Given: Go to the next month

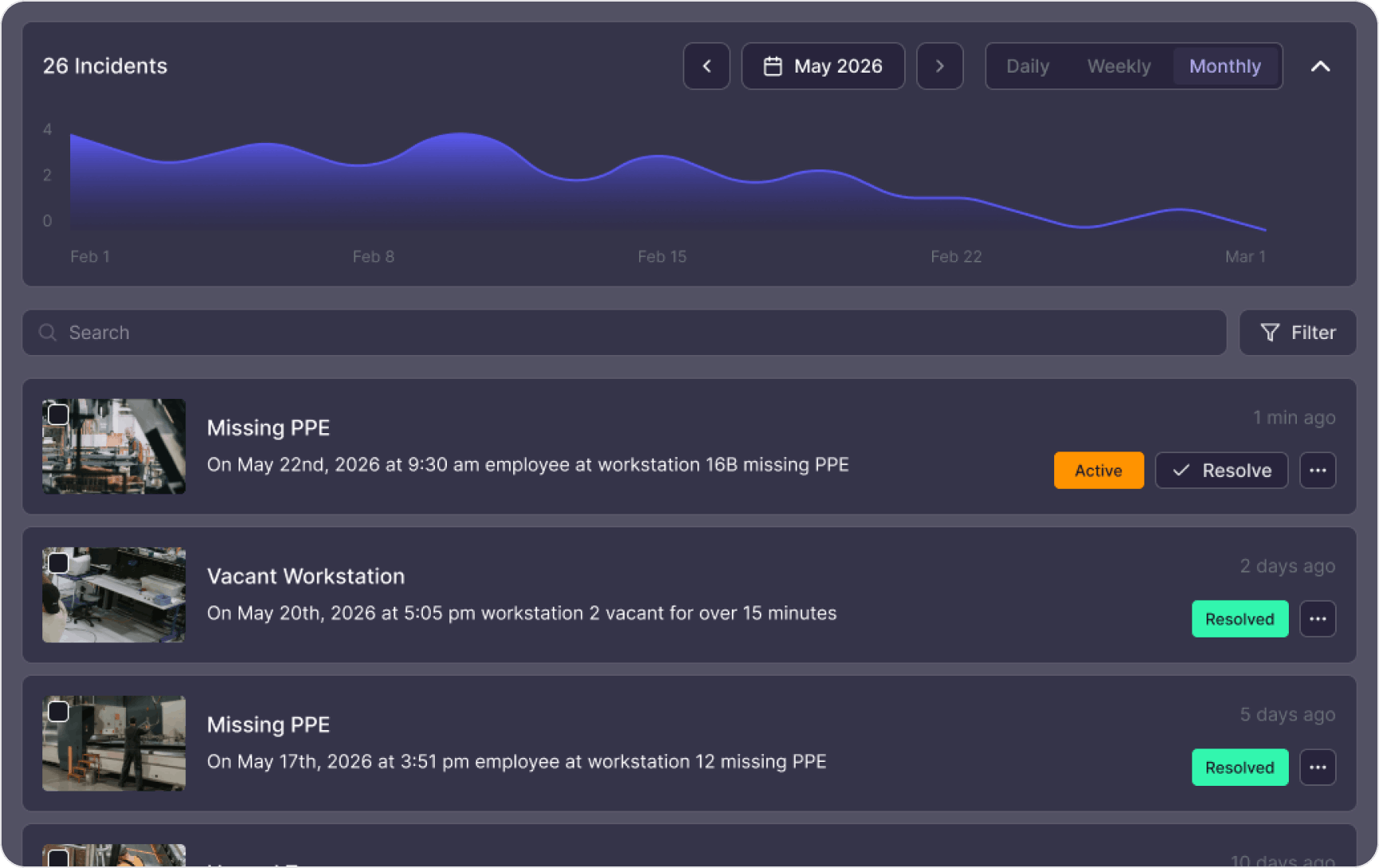Looking at the screenshot, I should pyautogui.click(x=939, y=66).
